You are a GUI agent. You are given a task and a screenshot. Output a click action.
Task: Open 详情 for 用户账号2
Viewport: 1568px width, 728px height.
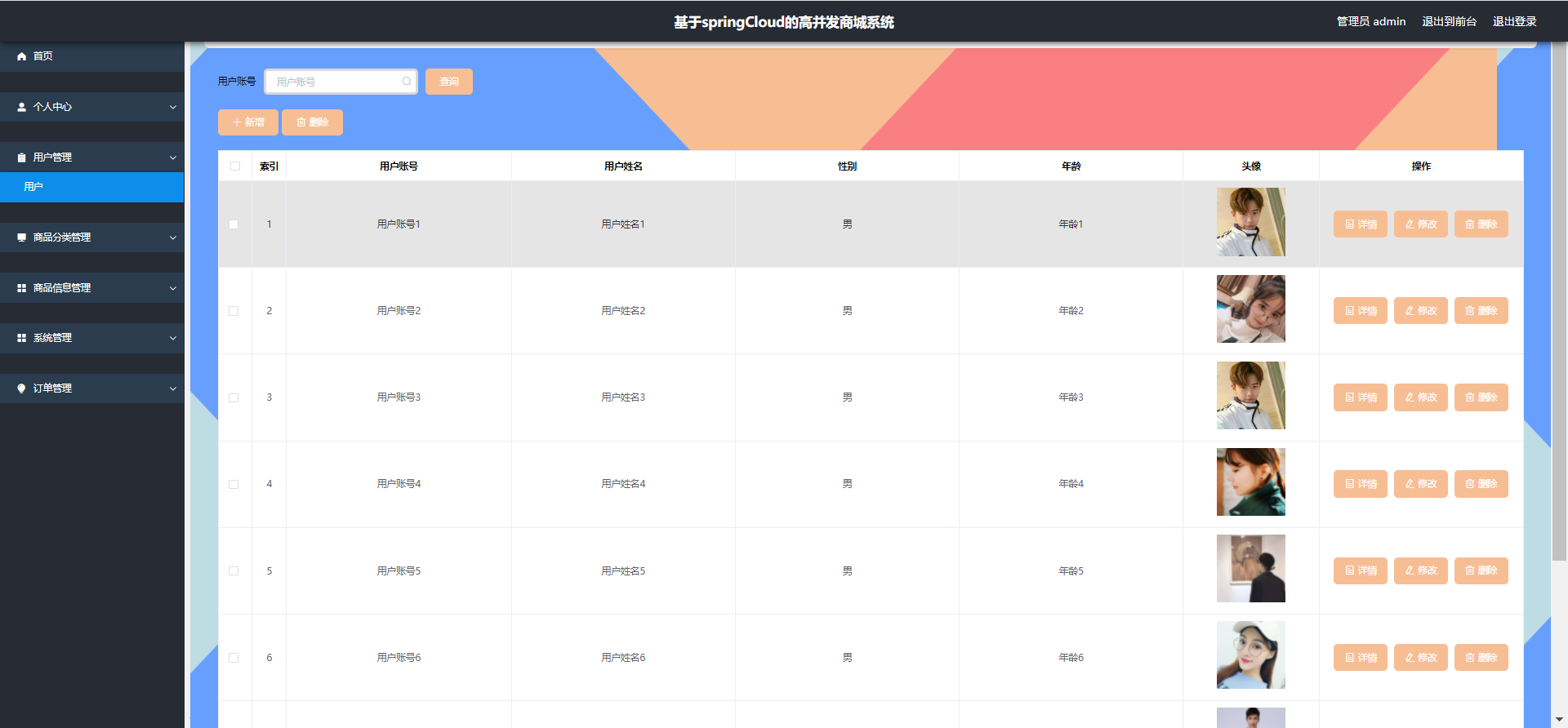(1361, 311)
